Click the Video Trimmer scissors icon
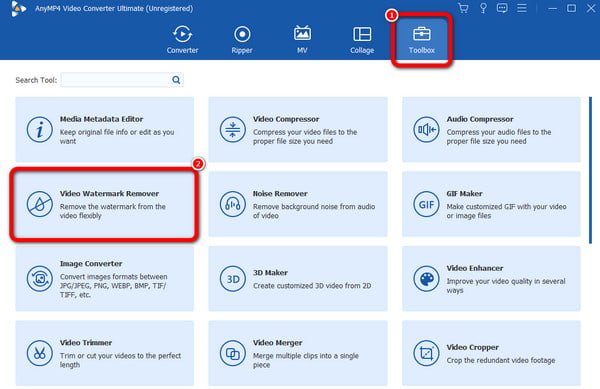600x389 pixels. pos(39,353)
